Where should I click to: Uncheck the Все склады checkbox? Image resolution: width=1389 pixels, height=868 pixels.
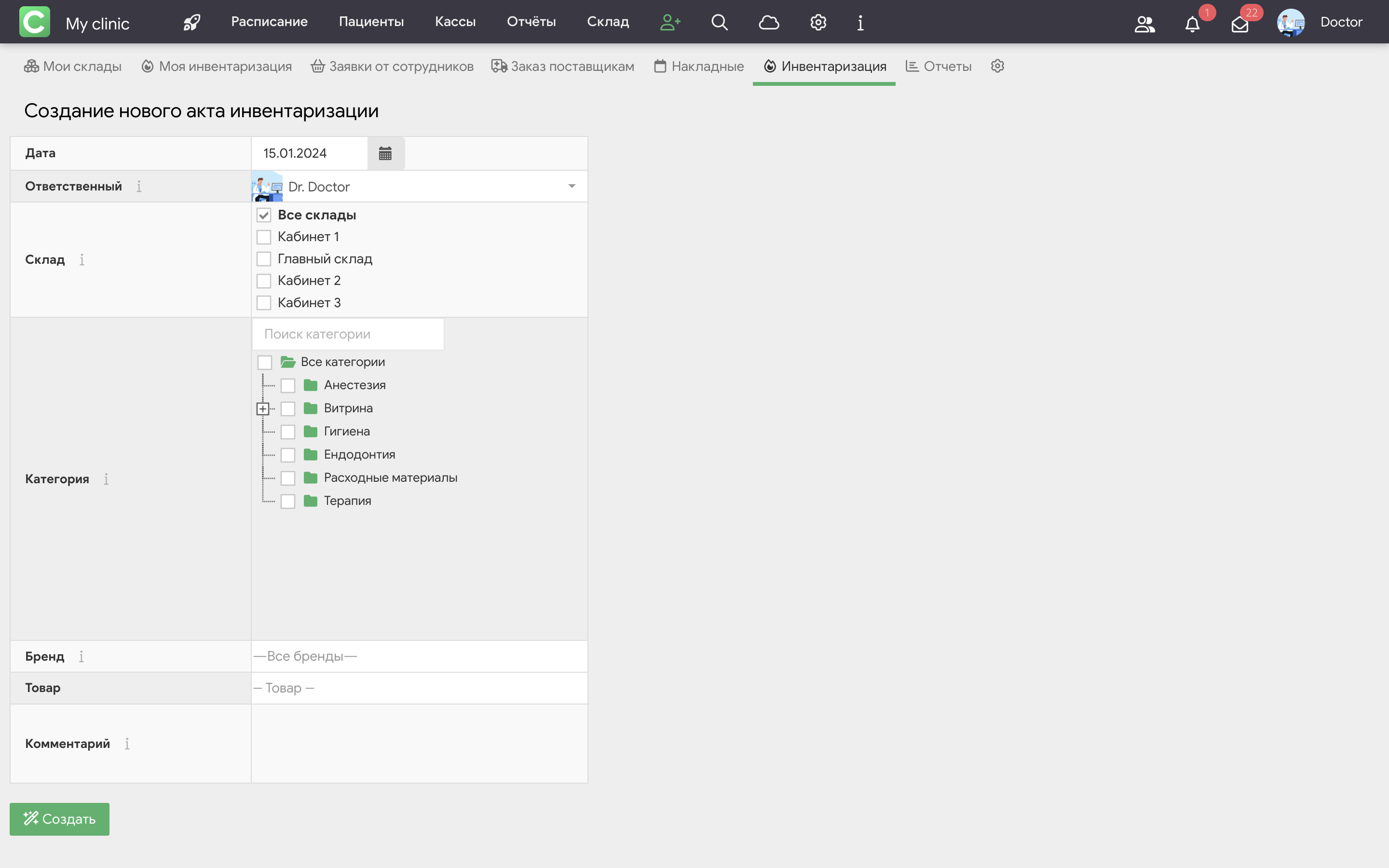(263, 215)
